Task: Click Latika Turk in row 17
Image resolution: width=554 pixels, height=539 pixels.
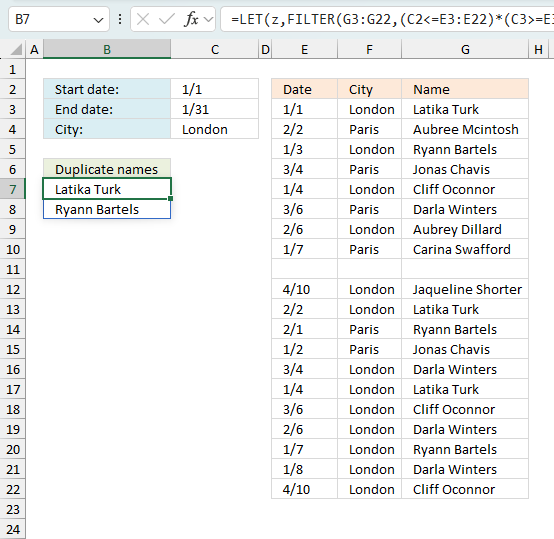Action: pyautogui.click(x=465, y=390)
